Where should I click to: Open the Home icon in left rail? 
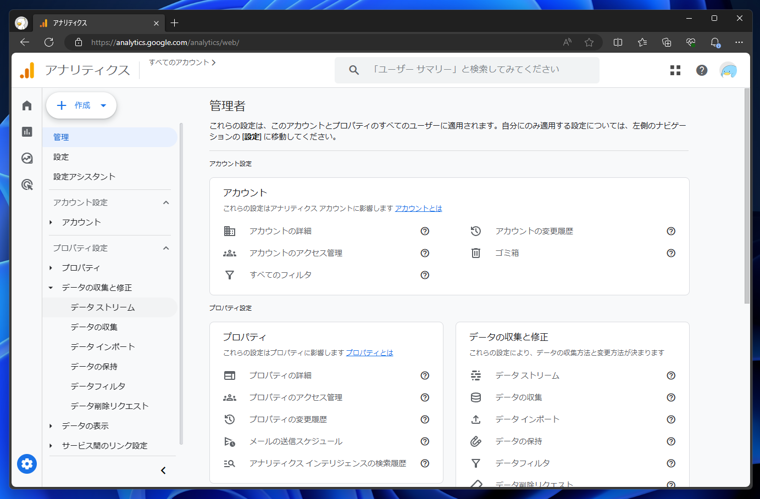tap(27, 106)
